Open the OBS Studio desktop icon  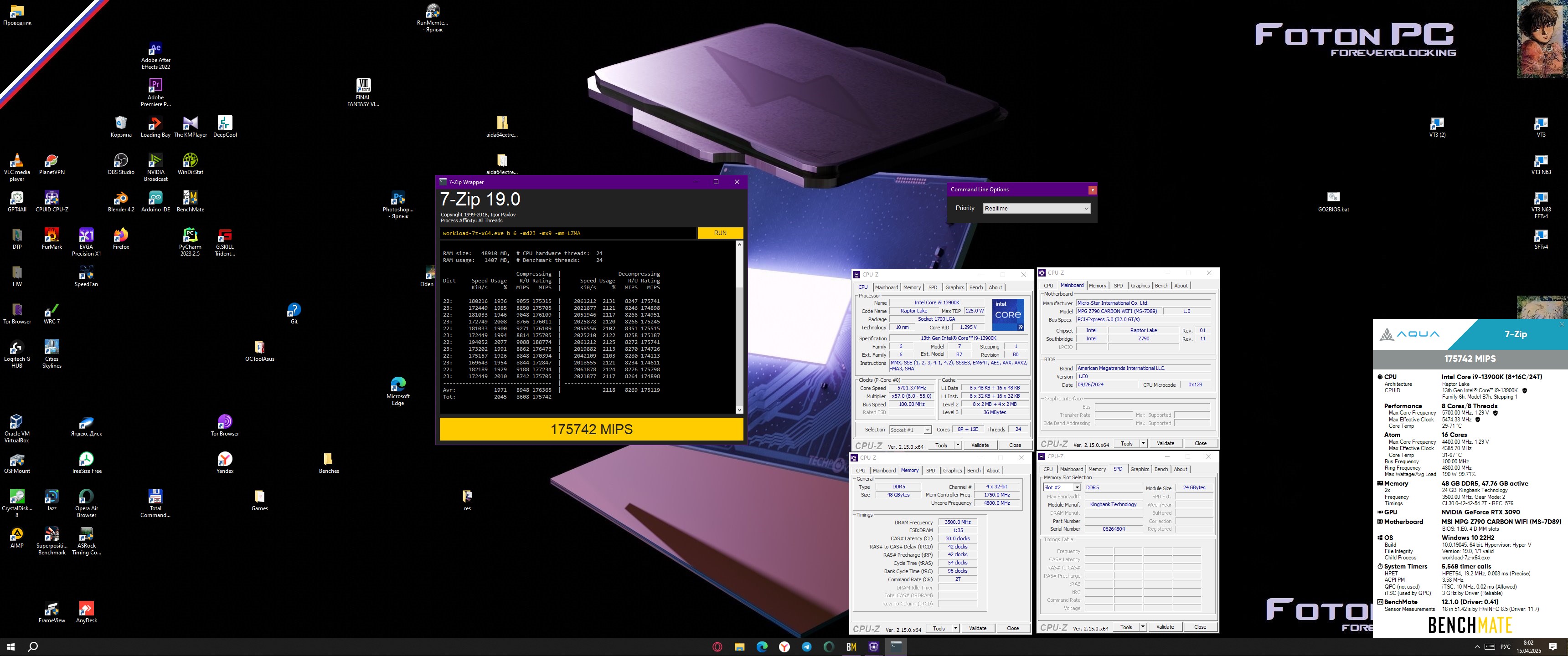click(120, 164)
